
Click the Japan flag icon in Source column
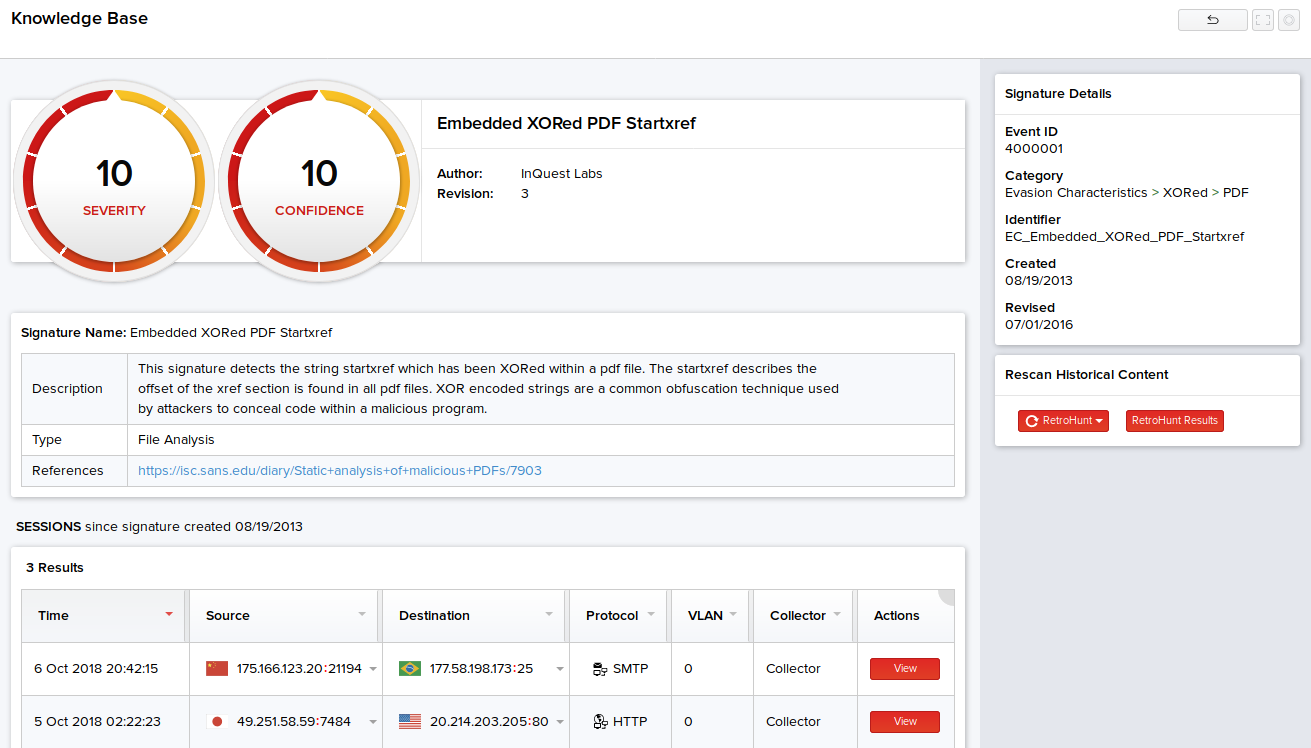pos(216,722)
